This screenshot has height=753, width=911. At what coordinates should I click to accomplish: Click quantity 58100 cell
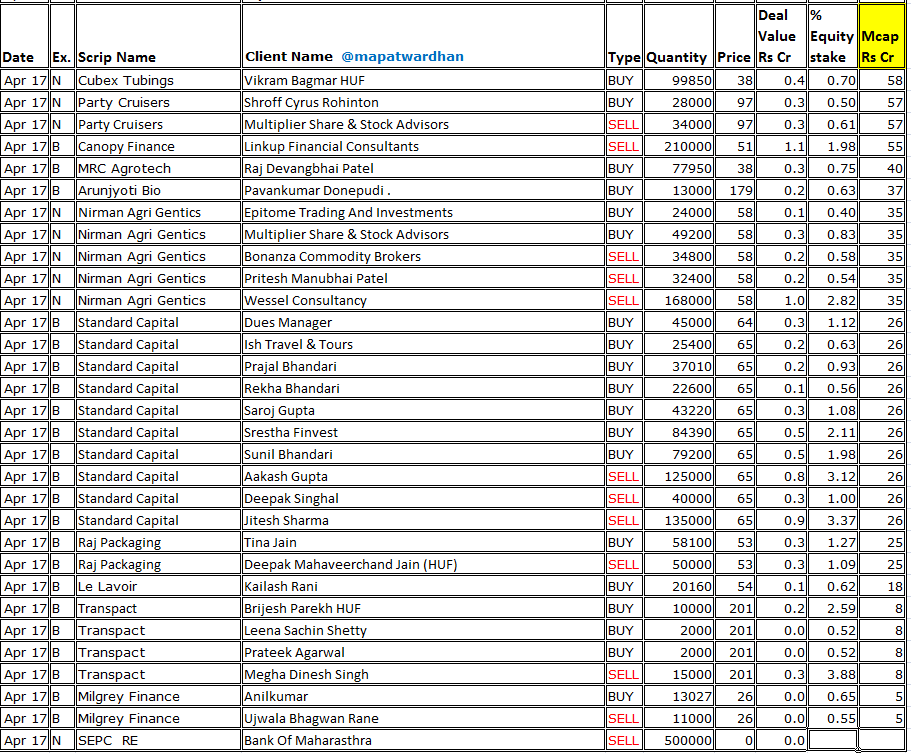click(678, 543)
